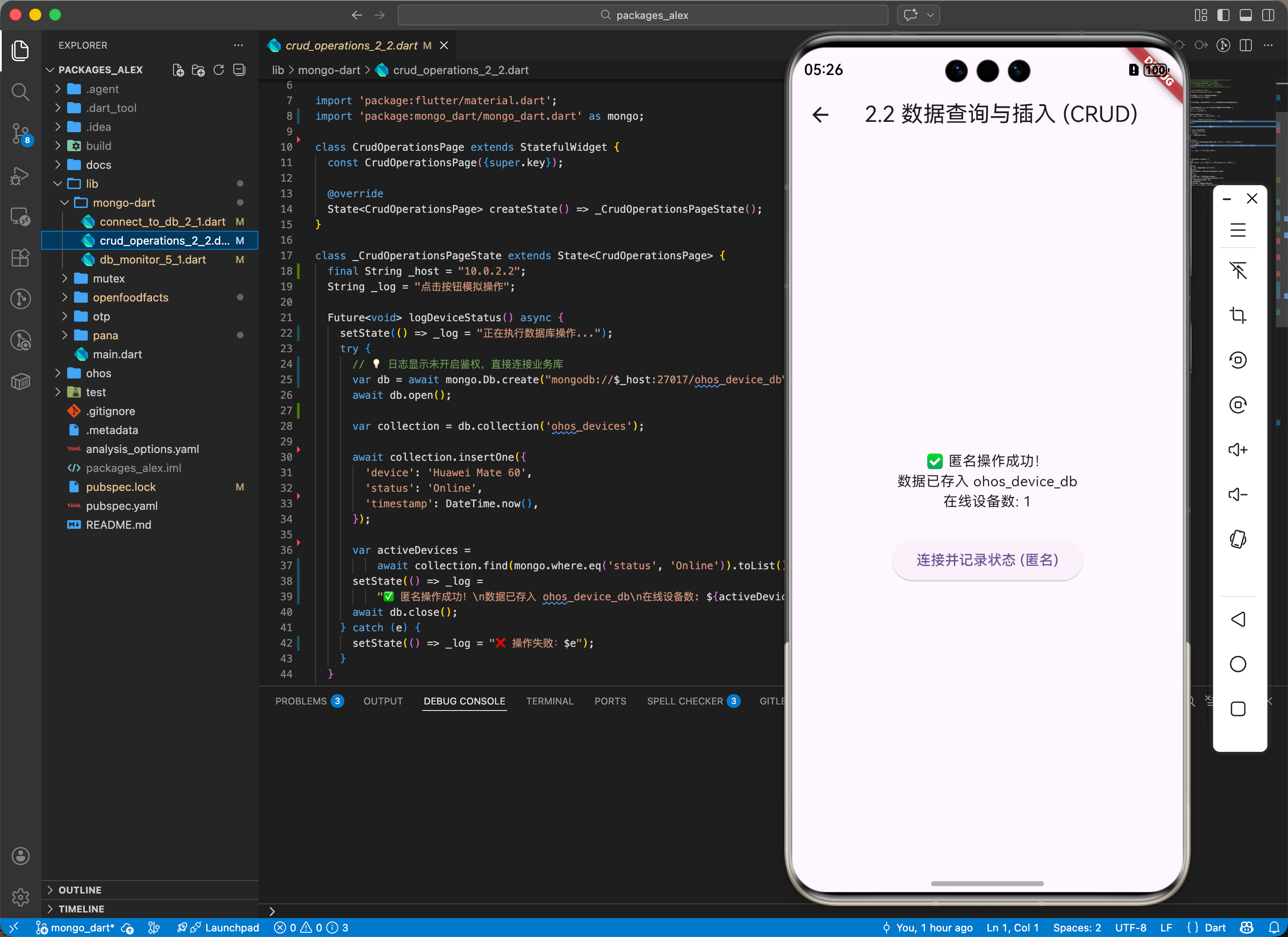
Task: Open the Extensions view
Action: point(20,258)
